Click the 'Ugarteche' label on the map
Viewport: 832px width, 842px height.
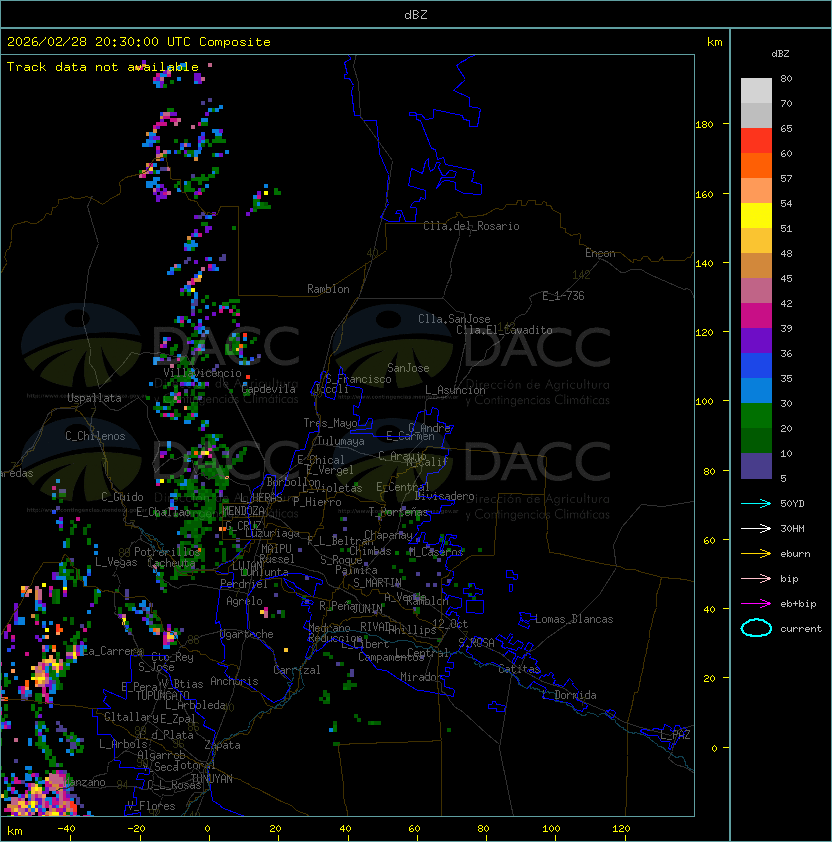[247, 634]
